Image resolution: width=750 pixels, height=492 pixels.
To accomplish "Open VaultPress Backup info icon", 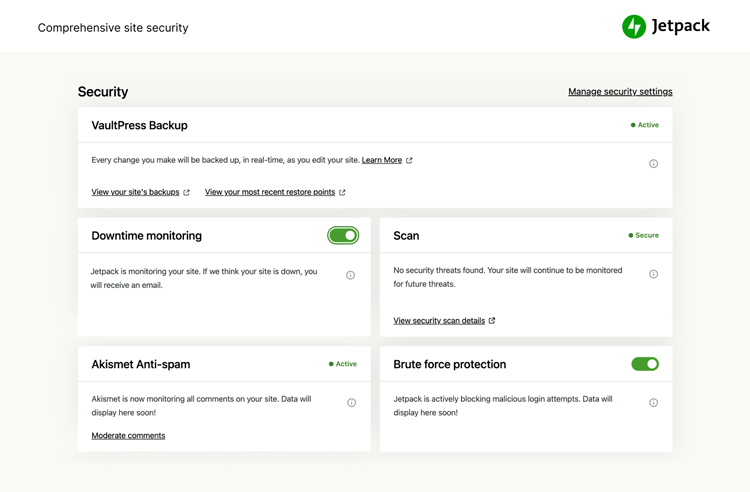I will pyautogui.click(x=653, y=164).
